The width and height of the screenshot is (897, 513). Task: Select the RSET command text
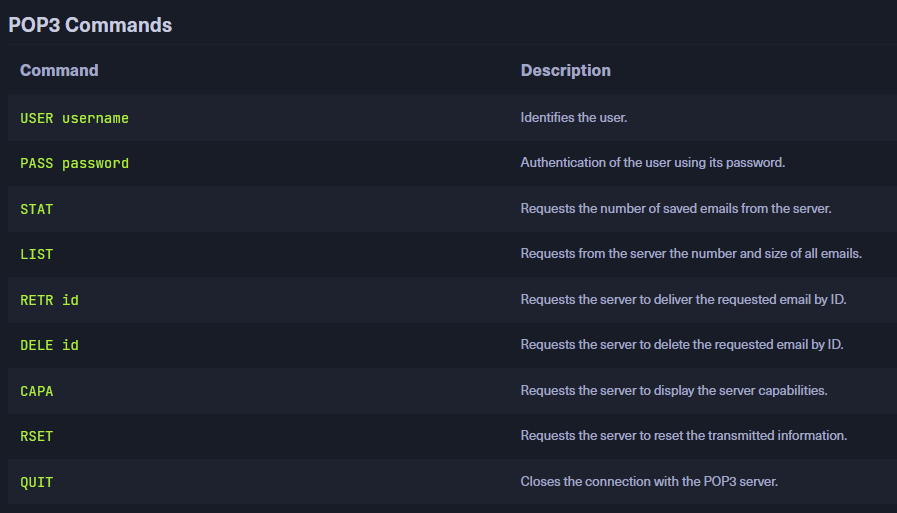click(37, 436)
